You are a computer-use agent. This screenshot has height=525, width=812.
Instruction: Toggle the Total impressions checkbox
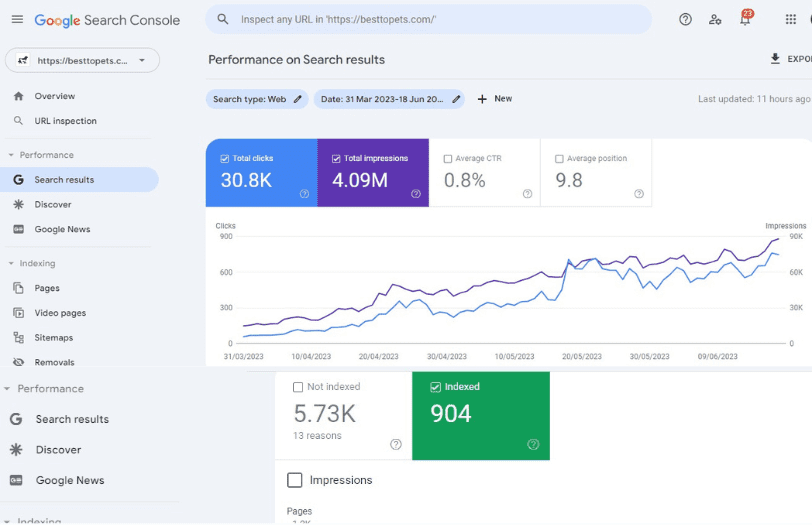(x=336, y=159)
